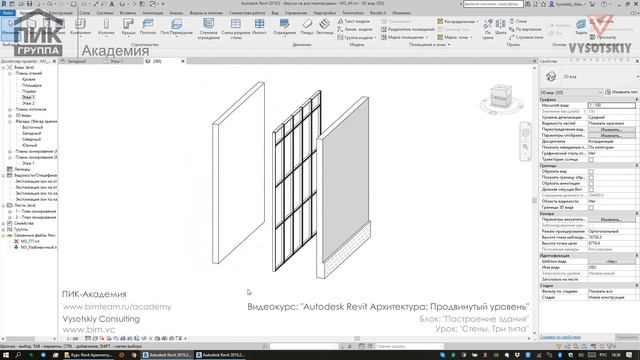Open the instance filter dropdown 3D вид (3D)
The image size is (640, 360).
pos(571,92)
